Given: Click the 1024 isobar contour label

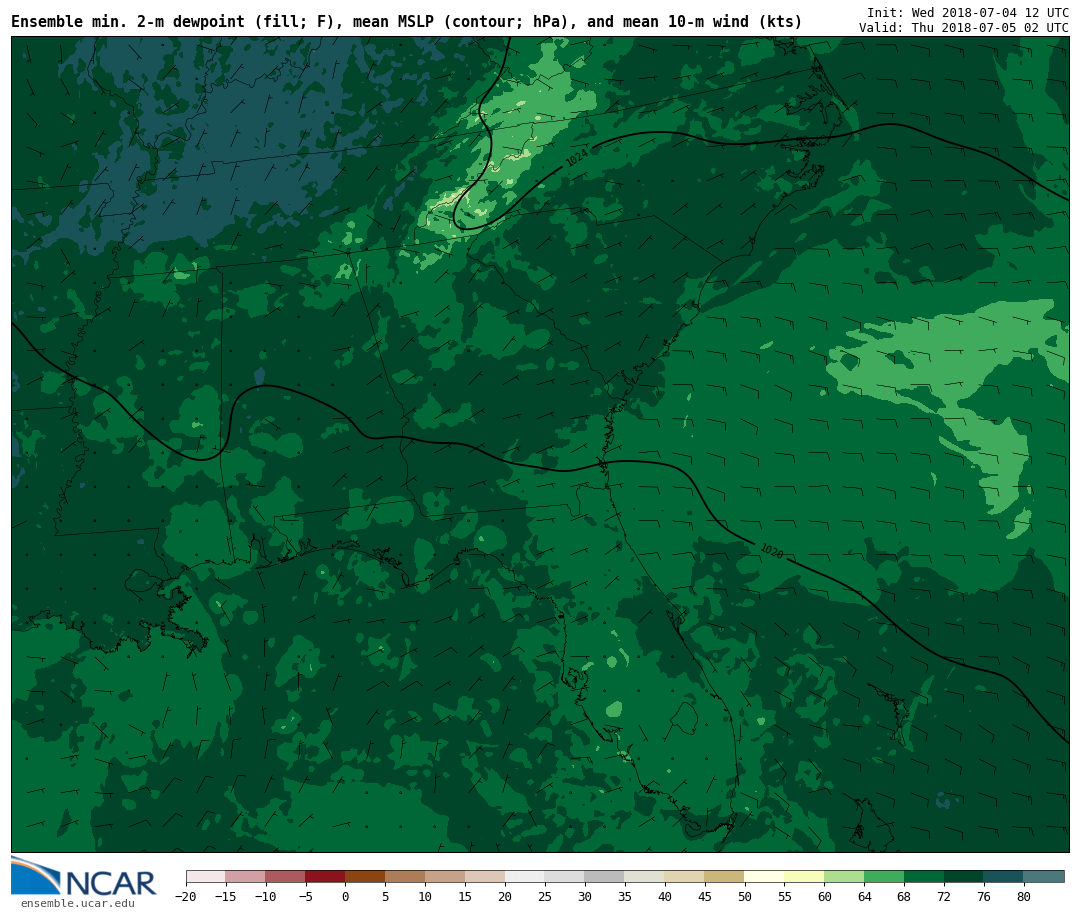Looking at the screenshot, I should (577, 158).
